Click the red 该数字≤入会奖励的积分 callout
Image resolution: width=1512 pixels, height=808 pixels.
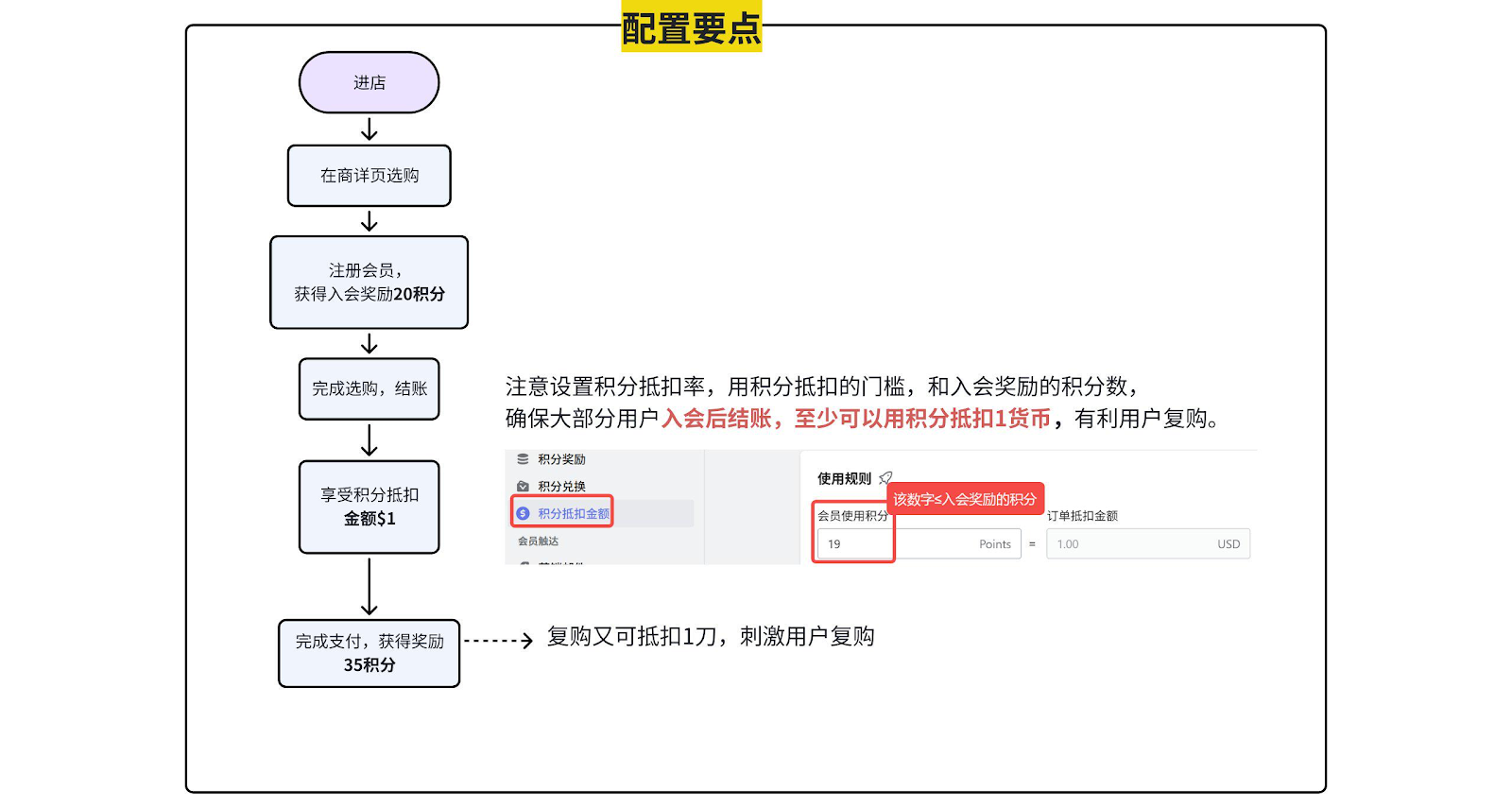tap(965, 499)
